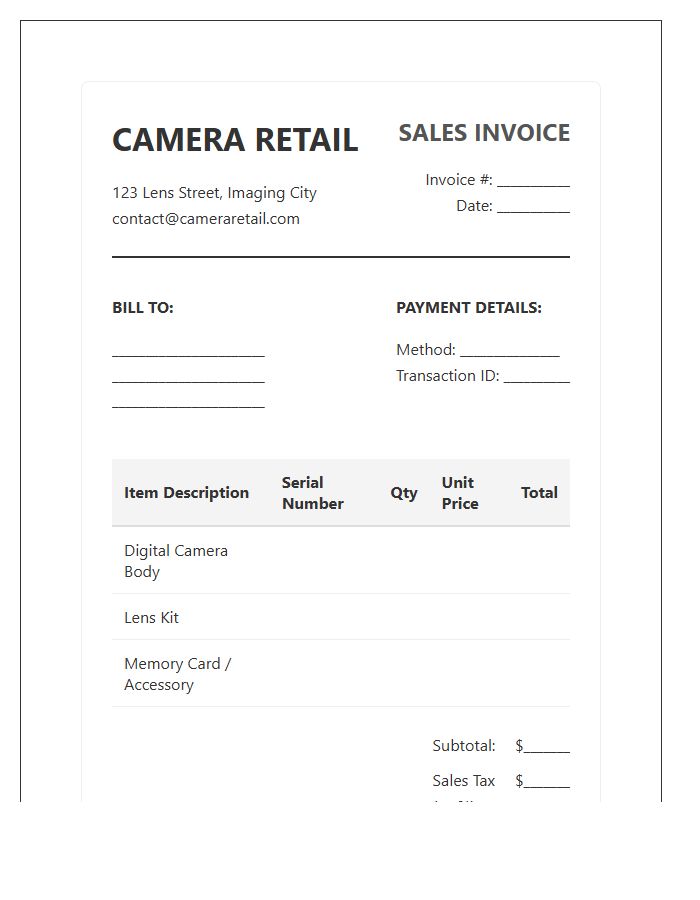Viewport: 700px width, 900px height.
Task: Select the address '123 Lens Street, Imaging City'
Action: pyautogui.click(x=215, y=193)
